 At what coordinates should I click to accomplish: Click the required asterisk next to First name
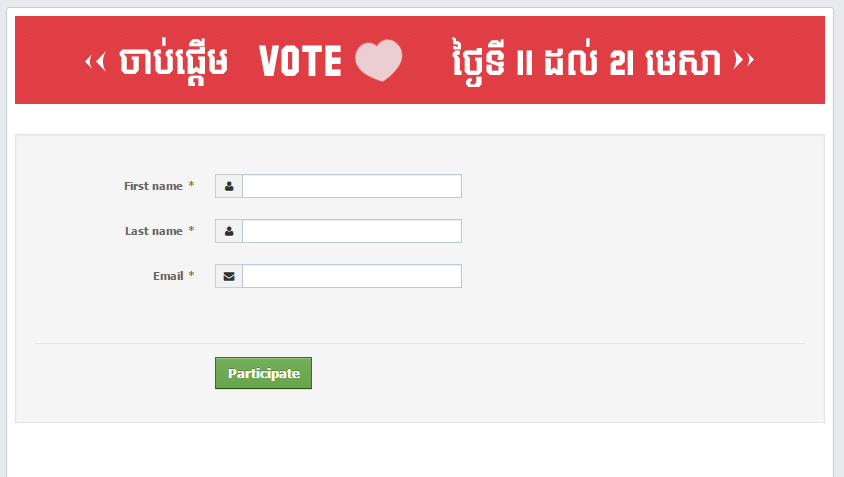191,186
